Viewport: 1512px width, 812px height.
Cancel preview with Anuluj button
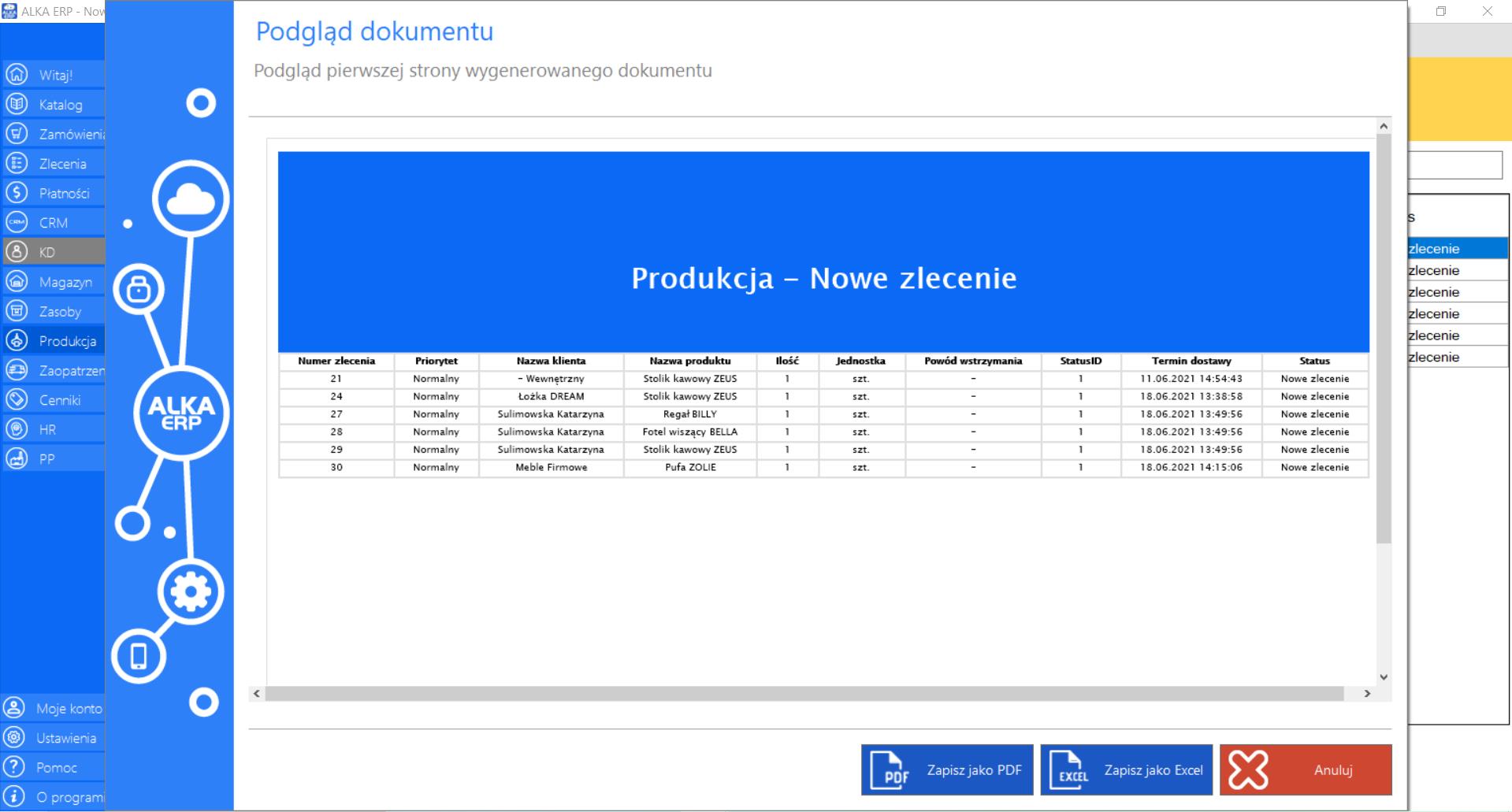click(1305, 769)
